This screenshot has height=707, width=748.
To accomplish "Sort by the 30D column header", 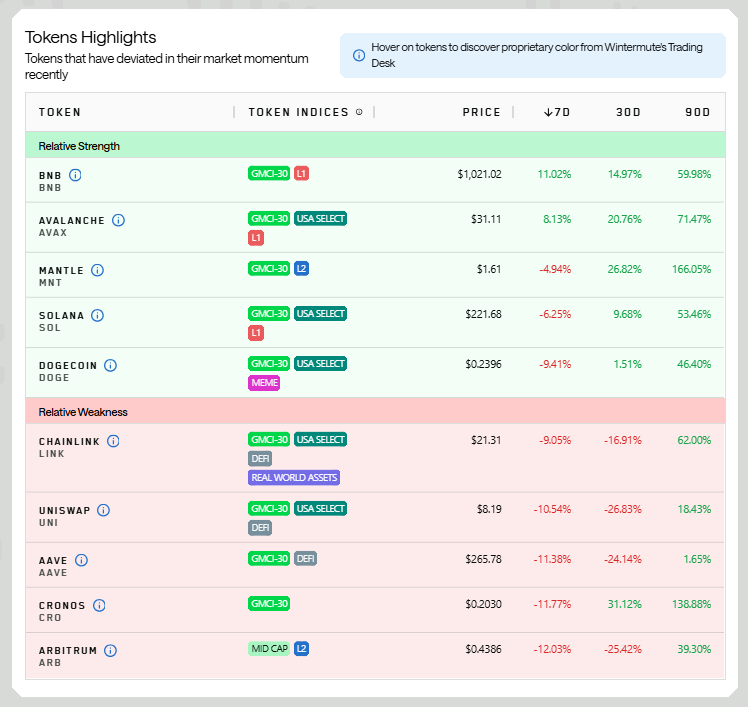I will (x=628, y=113).
